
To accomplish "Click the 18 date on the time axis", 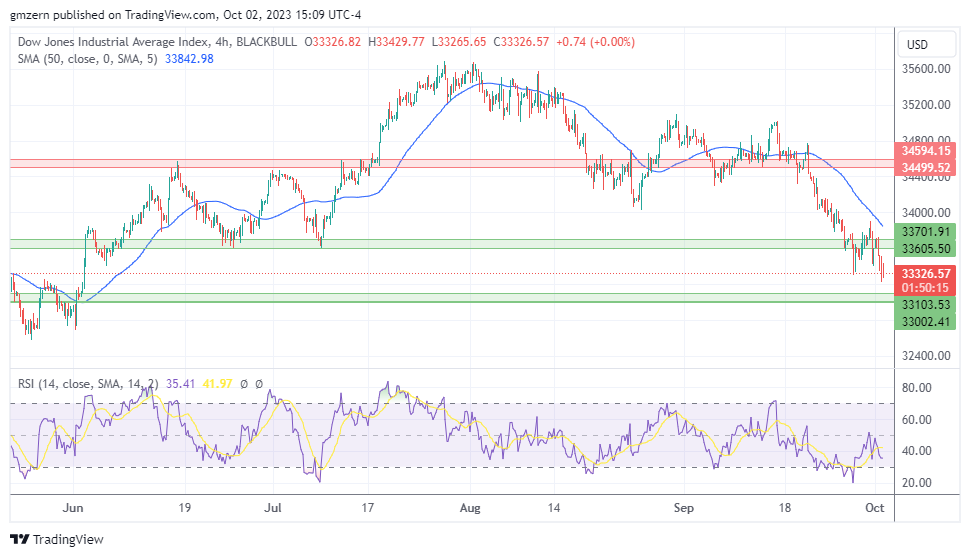I will 784,507.
